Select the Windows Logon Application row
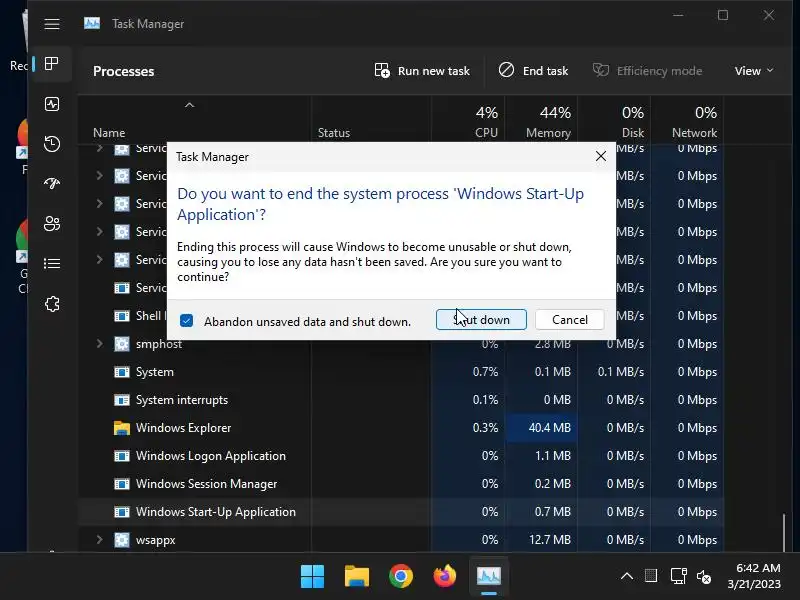 pos(401,456)
